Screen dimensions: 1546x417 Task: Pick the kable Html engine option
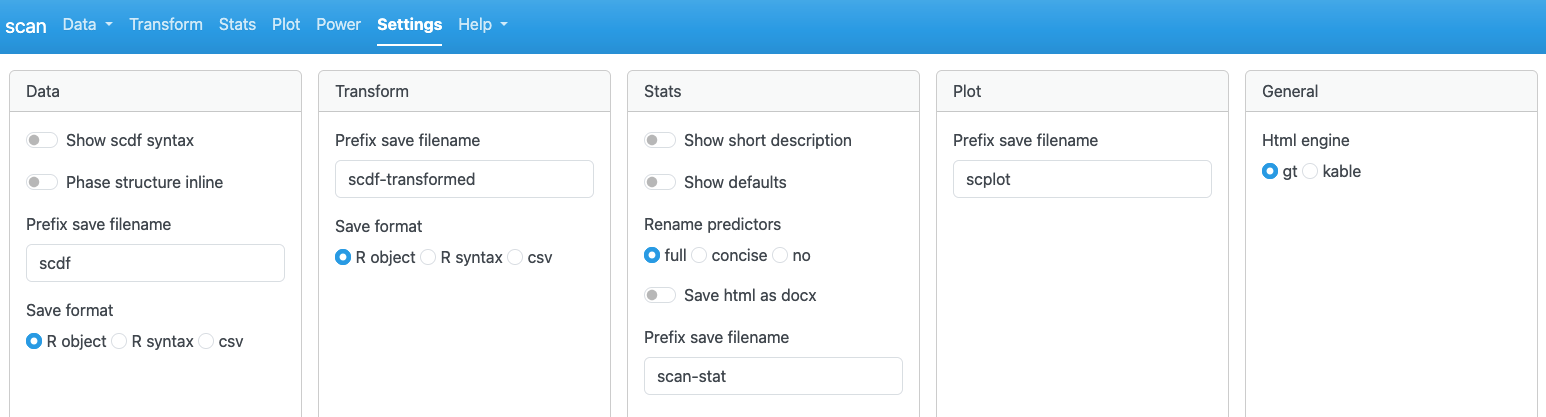coord(1311,171)
